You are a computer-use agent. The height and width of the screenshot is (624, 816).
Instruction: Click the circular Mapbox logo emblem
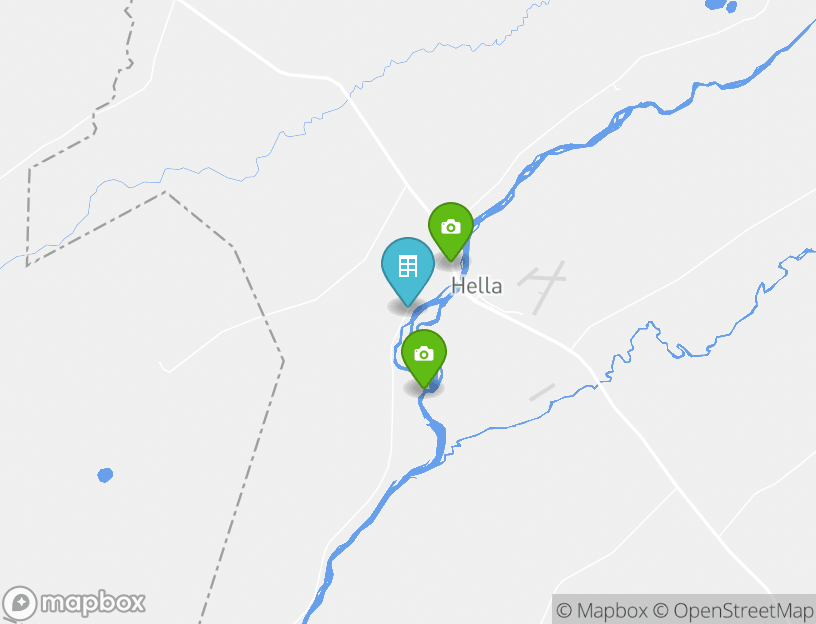[20, 603]
